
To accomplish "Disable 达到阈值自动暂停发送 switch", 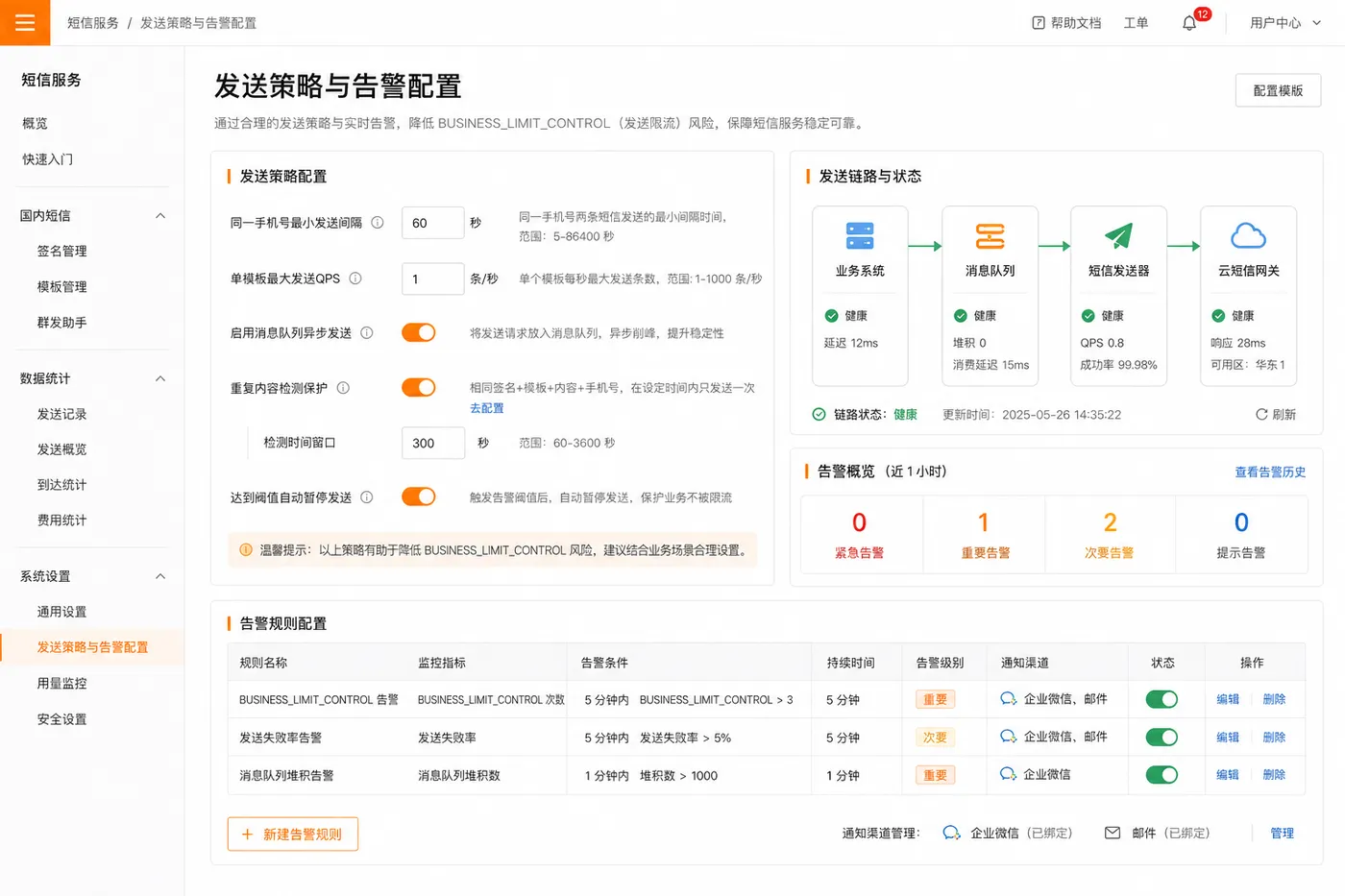I will pyautogui.click(x=419, y=496).
